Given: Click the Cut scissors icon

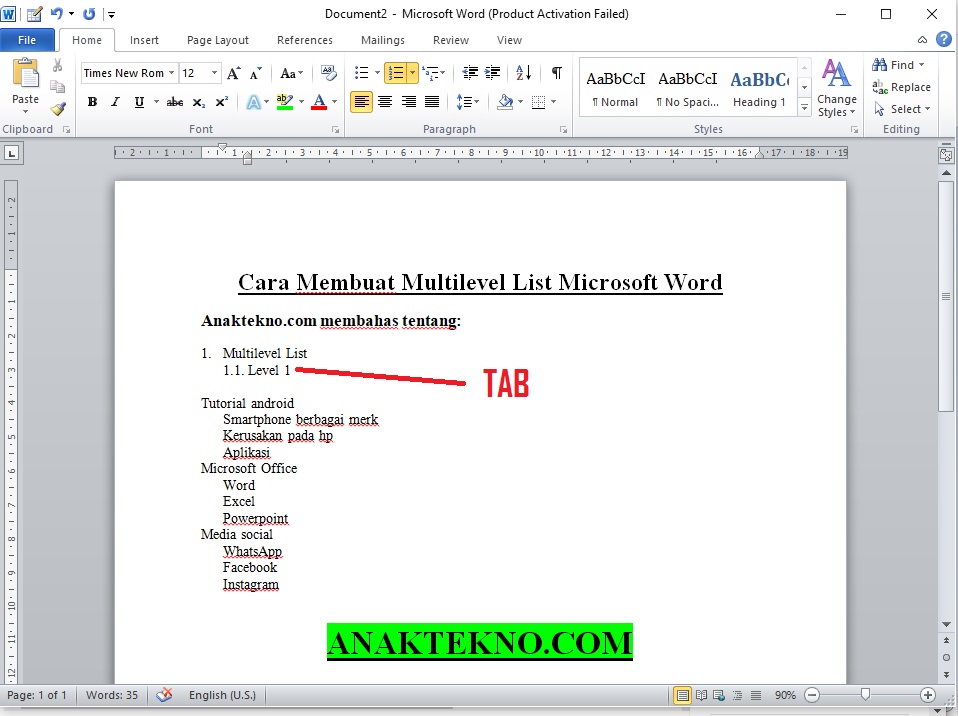Looking at the screenshot, I should tap(57, 65).
